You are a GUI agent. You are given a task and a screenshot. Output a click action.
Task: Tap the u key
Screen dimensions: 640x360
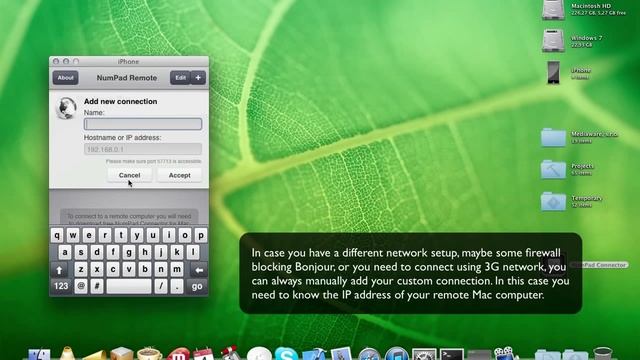[x=153, y=236]
